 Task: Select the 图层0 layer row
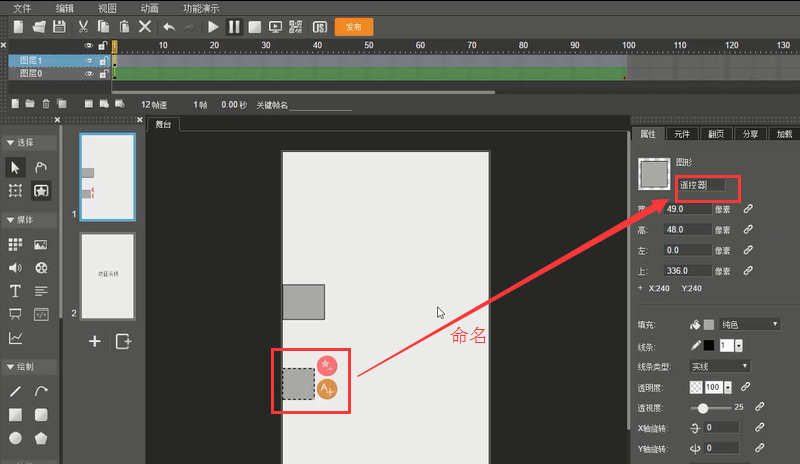click(60, 74)
